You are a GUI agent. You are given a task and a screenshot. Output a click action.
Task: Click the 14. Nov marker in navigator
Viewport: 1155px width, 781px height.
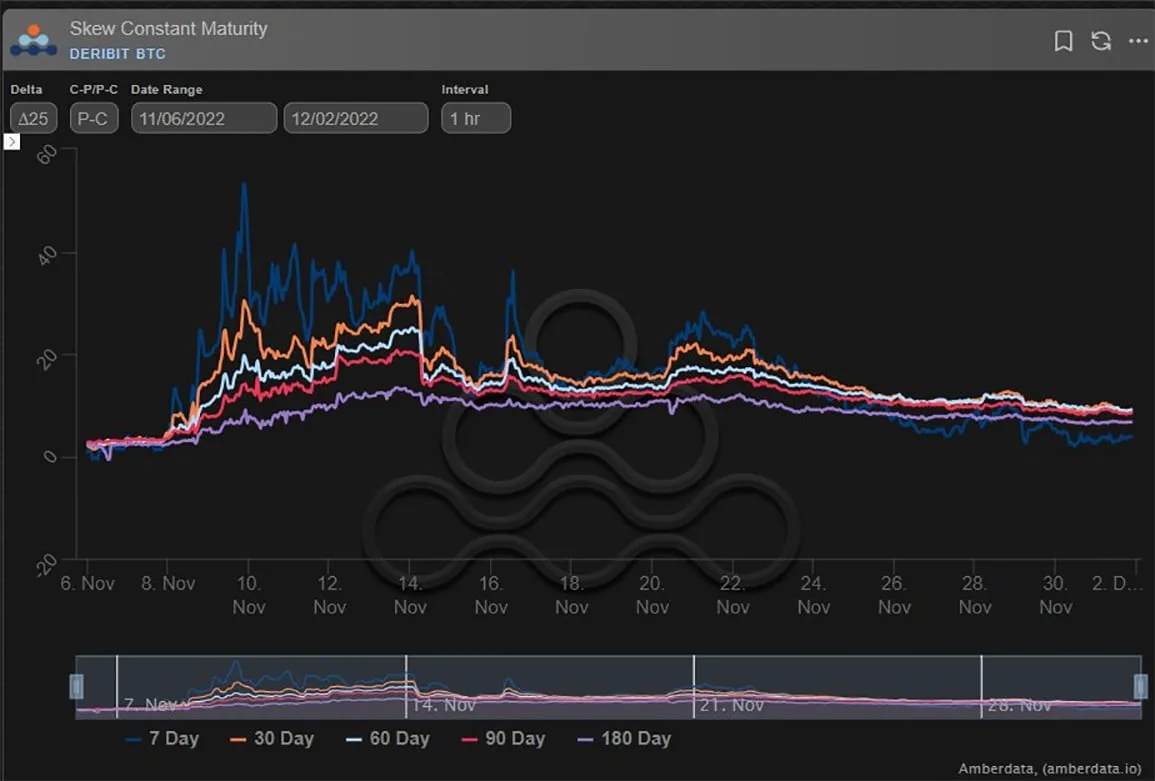coord(443,705)
